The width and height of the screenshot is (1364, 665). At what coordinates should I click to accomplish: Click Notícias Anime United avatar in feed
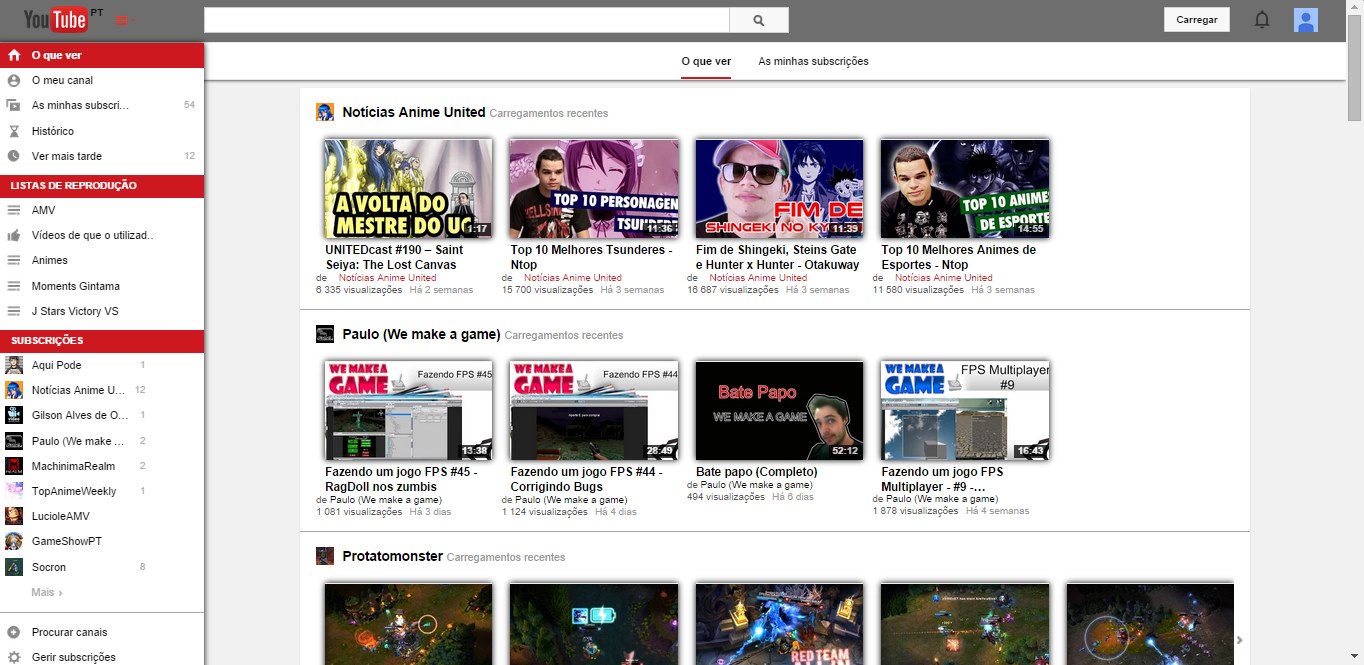click(x=325, y=112)
